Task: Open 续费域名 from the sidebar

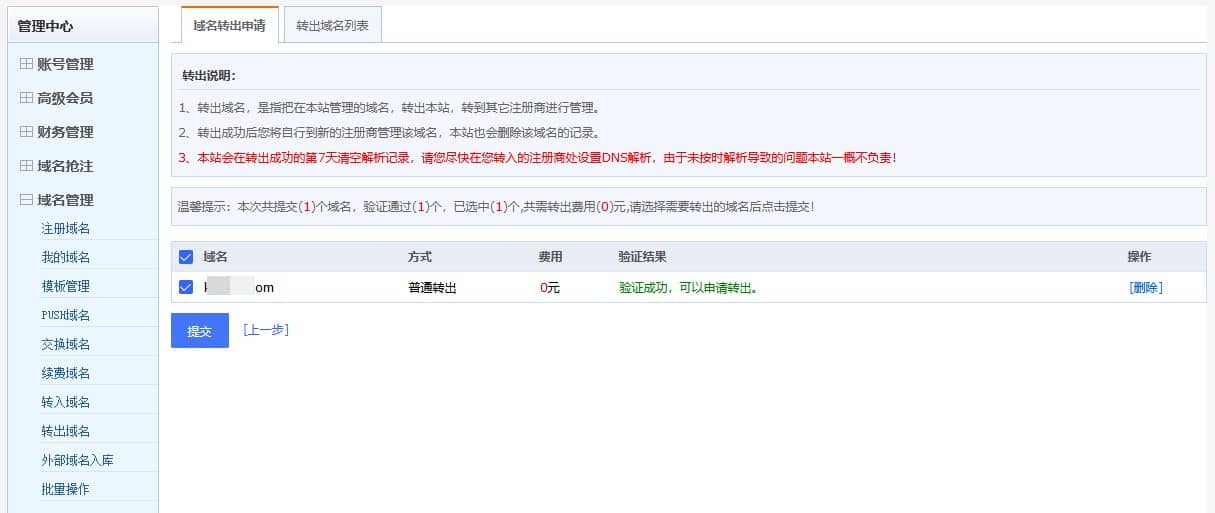Action: [66, 374]
